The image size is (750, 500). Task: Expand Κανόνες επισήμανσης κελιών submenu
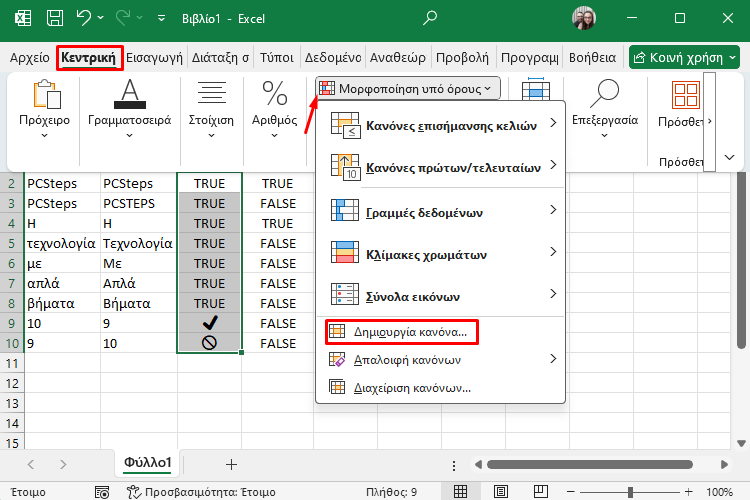point(441,125)
